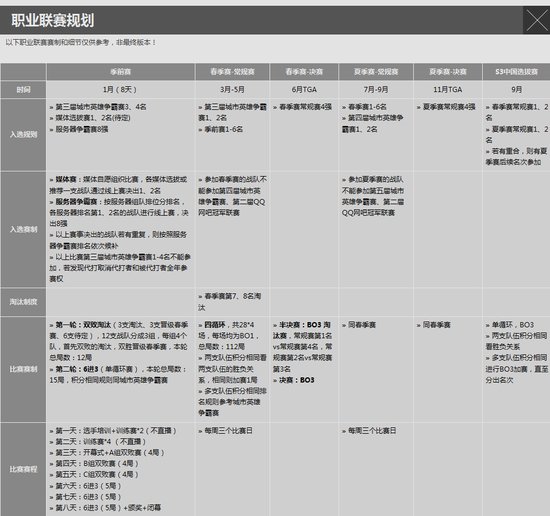Click the line 媒体选拔赛1、2名(待定)
Screen dimensions: 550x516
tap(90, 118)
